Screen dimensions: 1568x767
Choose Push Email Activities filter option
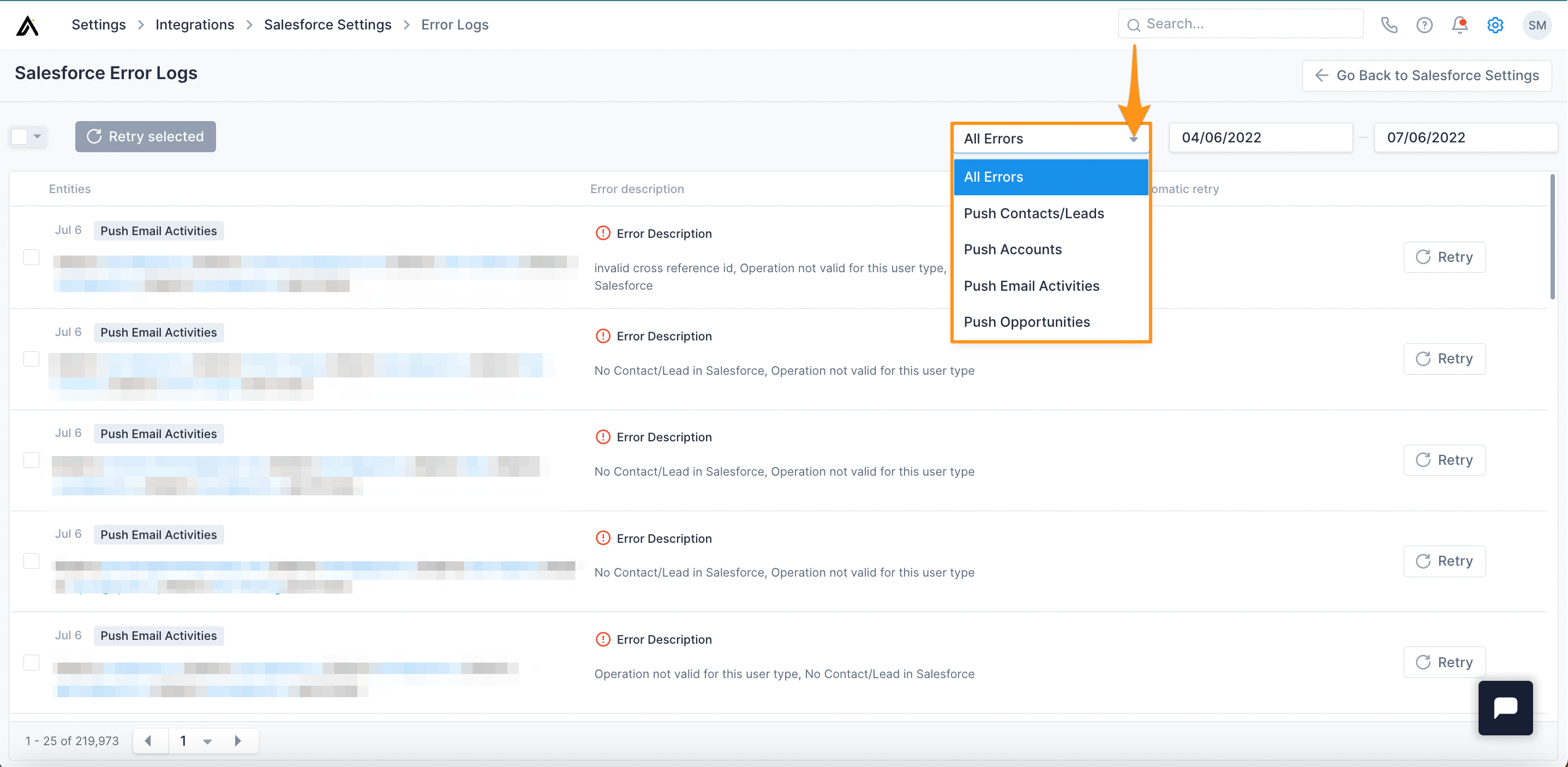click(x=1050, y=285)
